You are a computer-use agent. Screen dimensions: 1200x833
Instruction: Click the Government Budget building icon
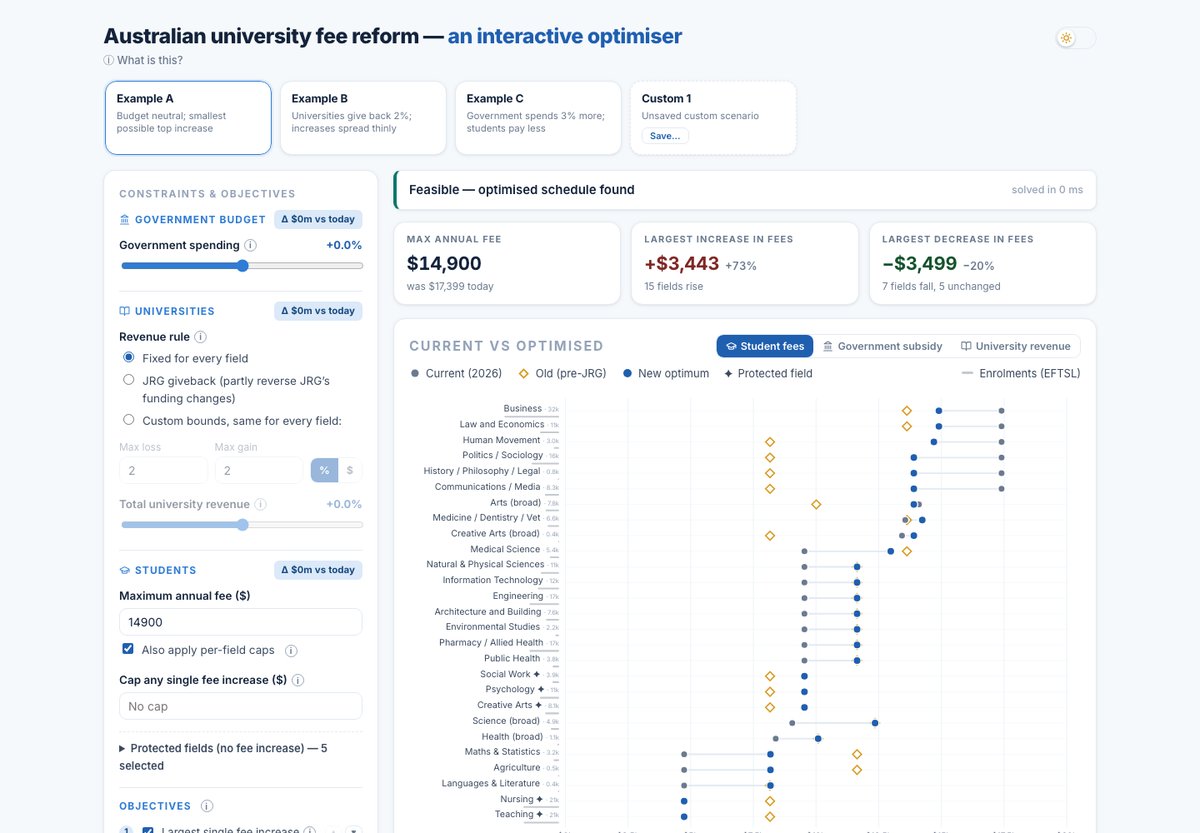124,220
